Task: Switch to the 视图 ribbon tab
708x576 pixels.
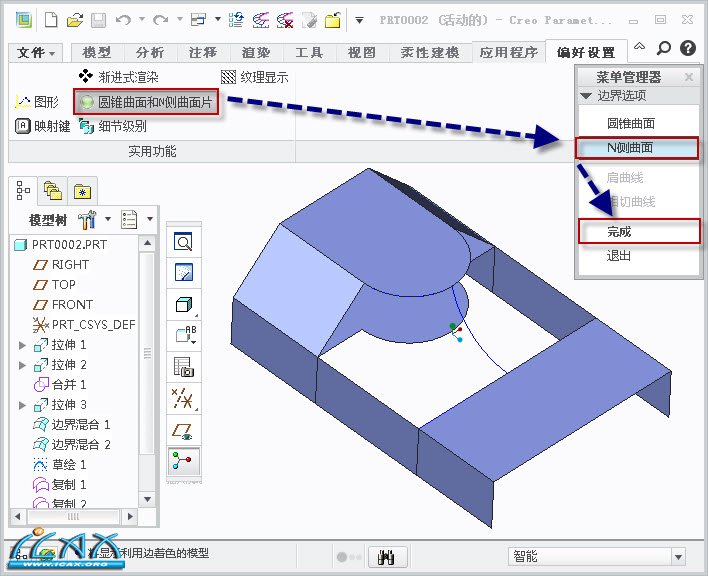Action: (361, 53)
